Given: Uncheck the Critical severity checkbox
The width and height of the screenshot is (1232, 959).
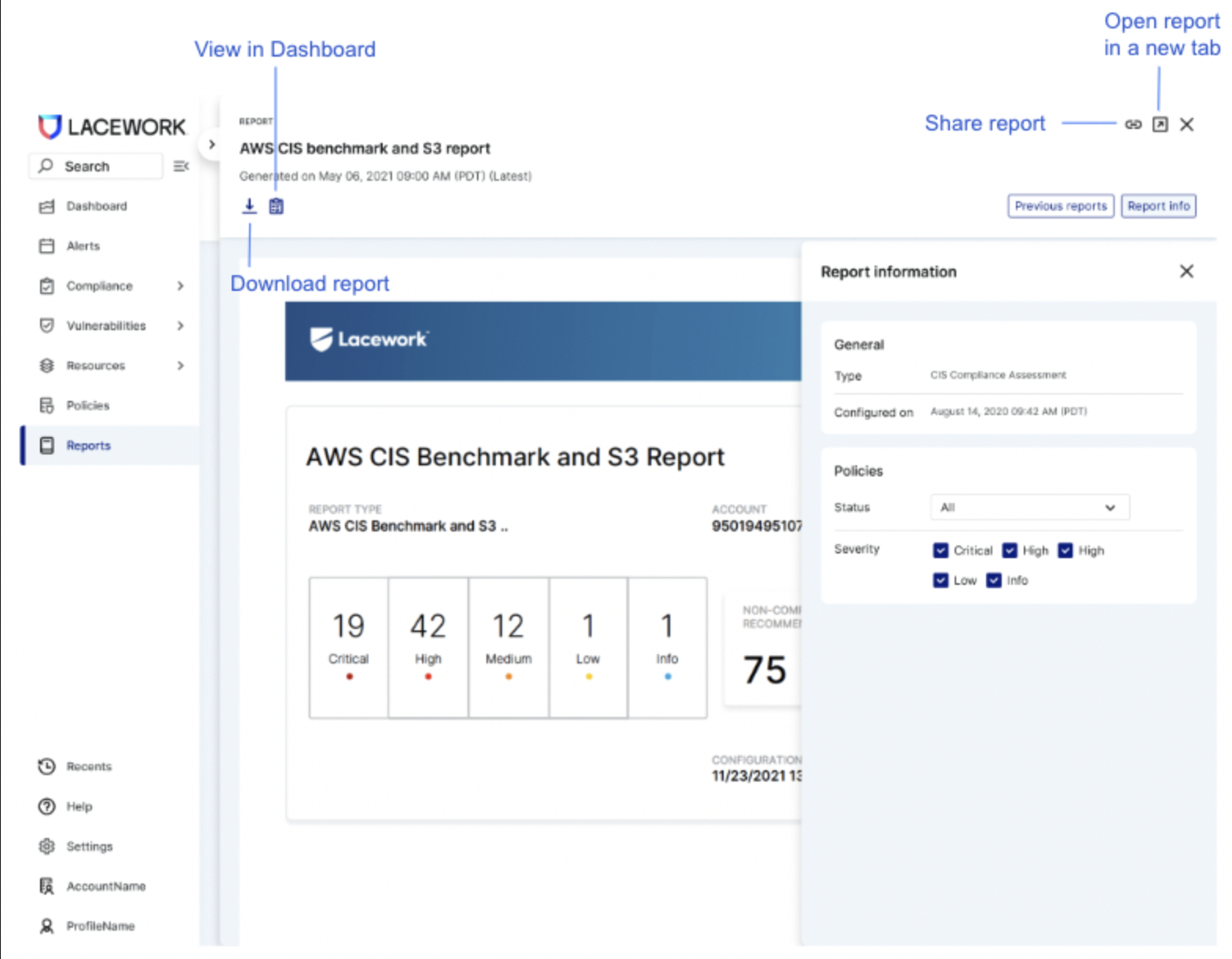Looking at the screenshot, I should pos(940,550).
